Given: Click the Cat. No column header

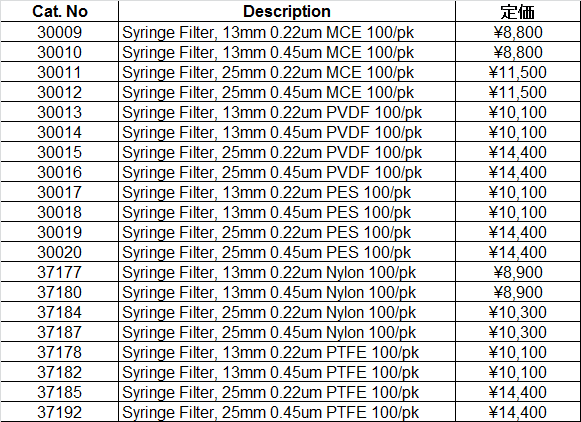Looking at the screenshot, I should tap(60, 11).
